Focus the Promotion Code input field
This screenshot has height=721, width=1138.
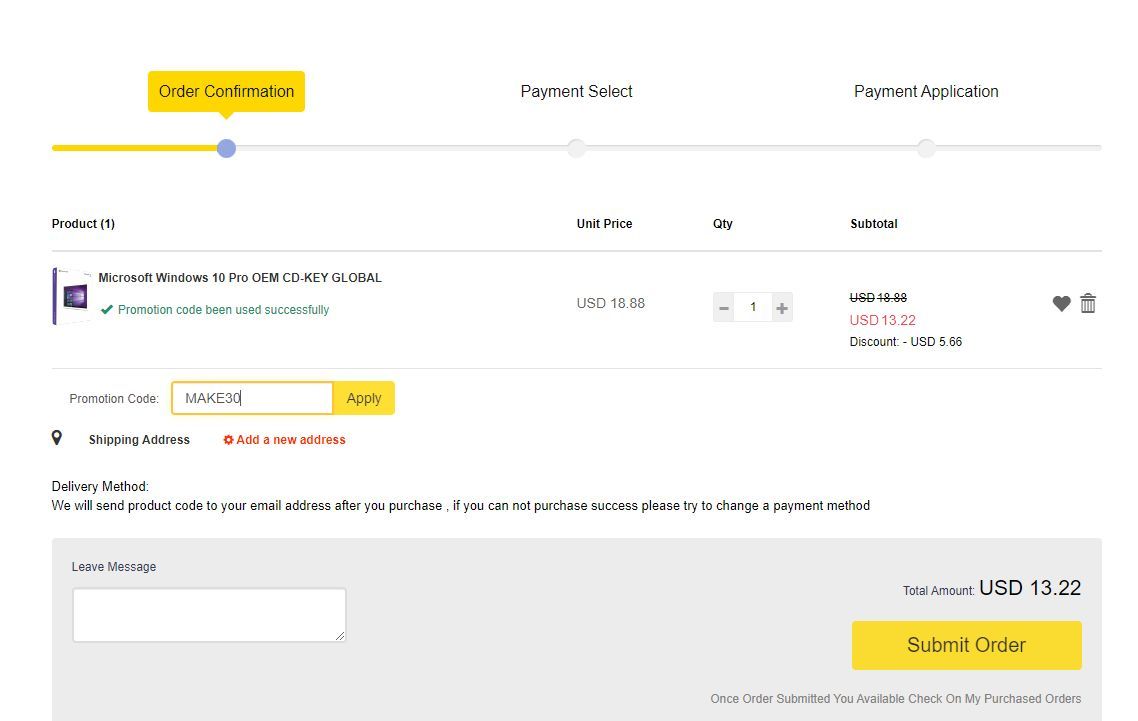coord(252,398)
